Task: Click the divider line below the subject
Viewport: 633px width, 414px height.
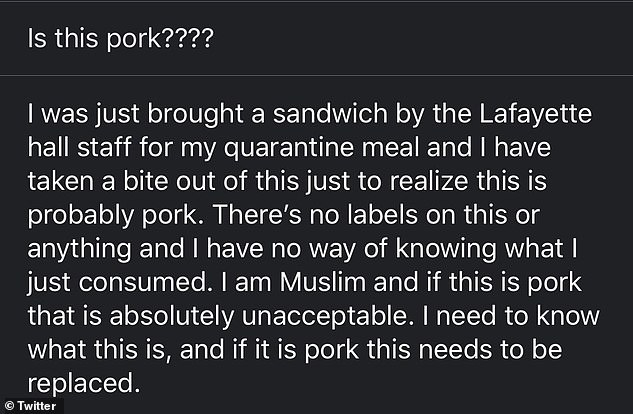Action: (x=316, y=75)
